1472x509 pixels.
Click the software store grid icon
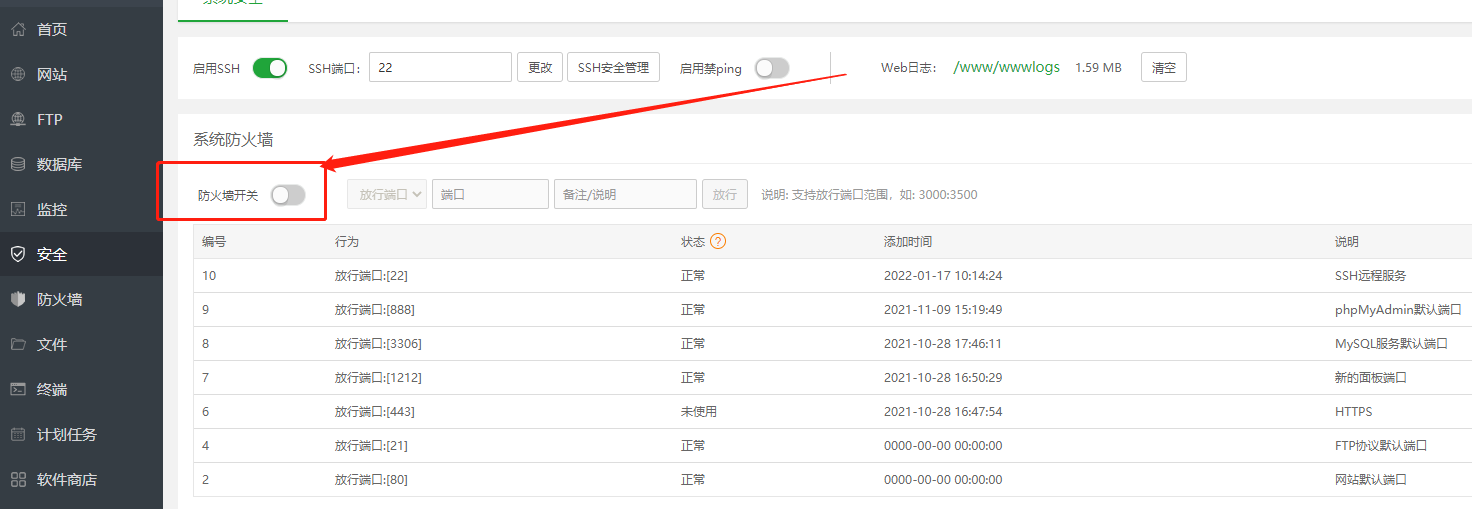[18, 479]
